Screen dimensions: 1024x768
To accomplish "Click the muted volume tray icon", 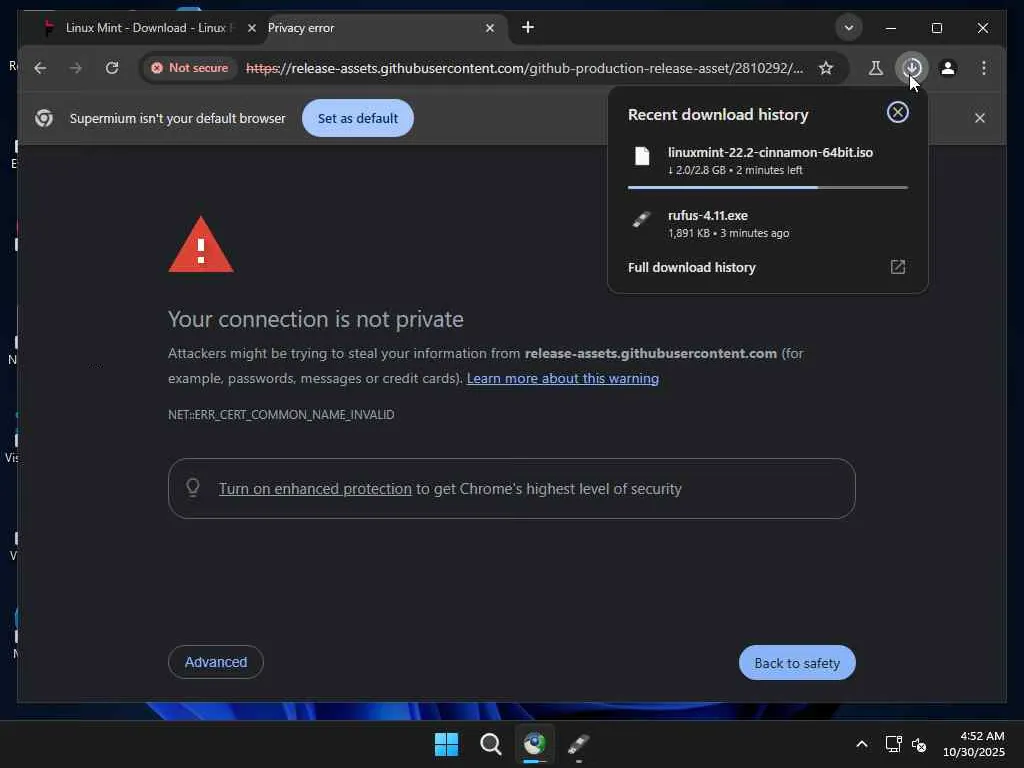I will (920, 744).
